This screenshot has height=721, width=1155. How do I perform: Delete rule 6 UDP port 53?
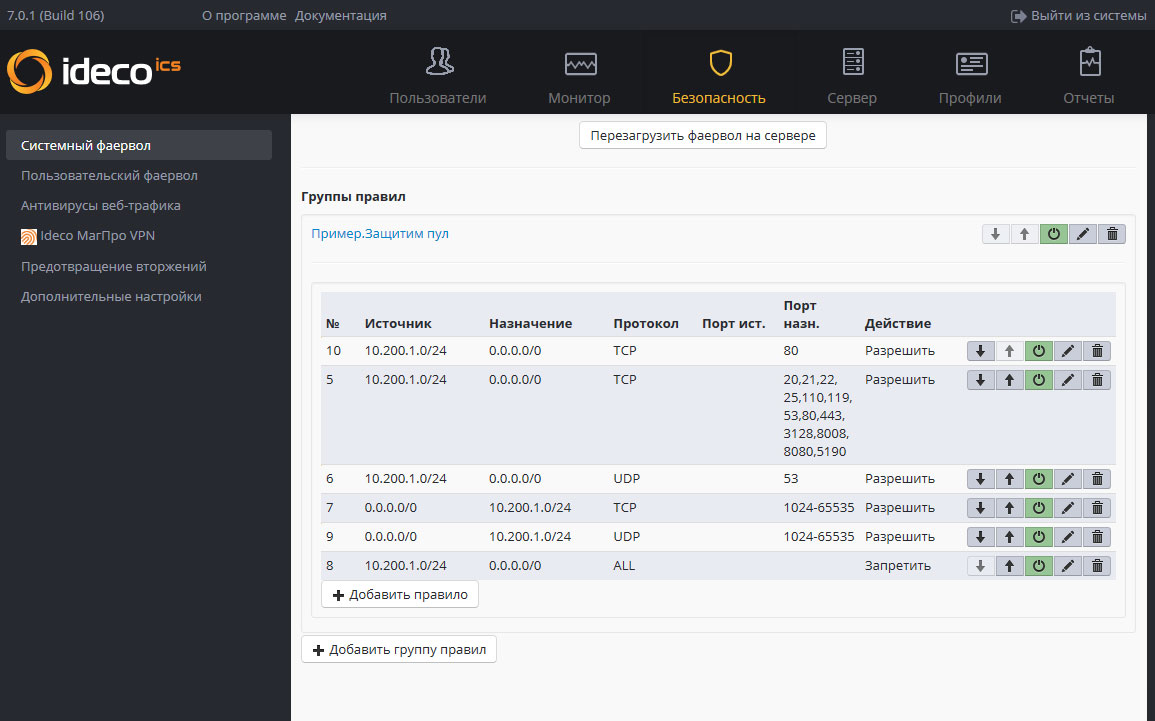1097,479
